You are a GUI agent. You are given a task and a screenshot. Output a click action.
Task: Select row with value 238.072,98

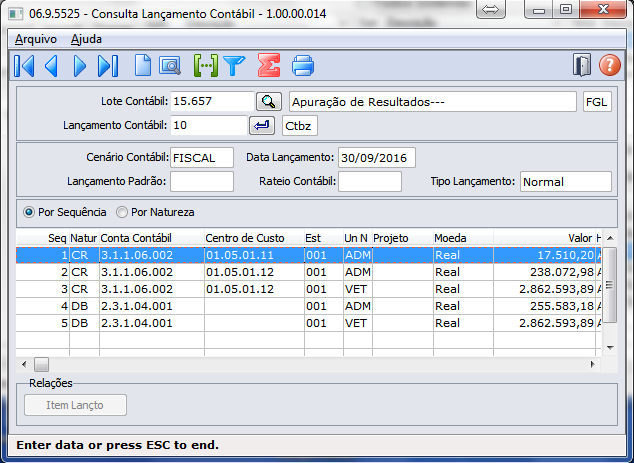(x=308, y=272)
